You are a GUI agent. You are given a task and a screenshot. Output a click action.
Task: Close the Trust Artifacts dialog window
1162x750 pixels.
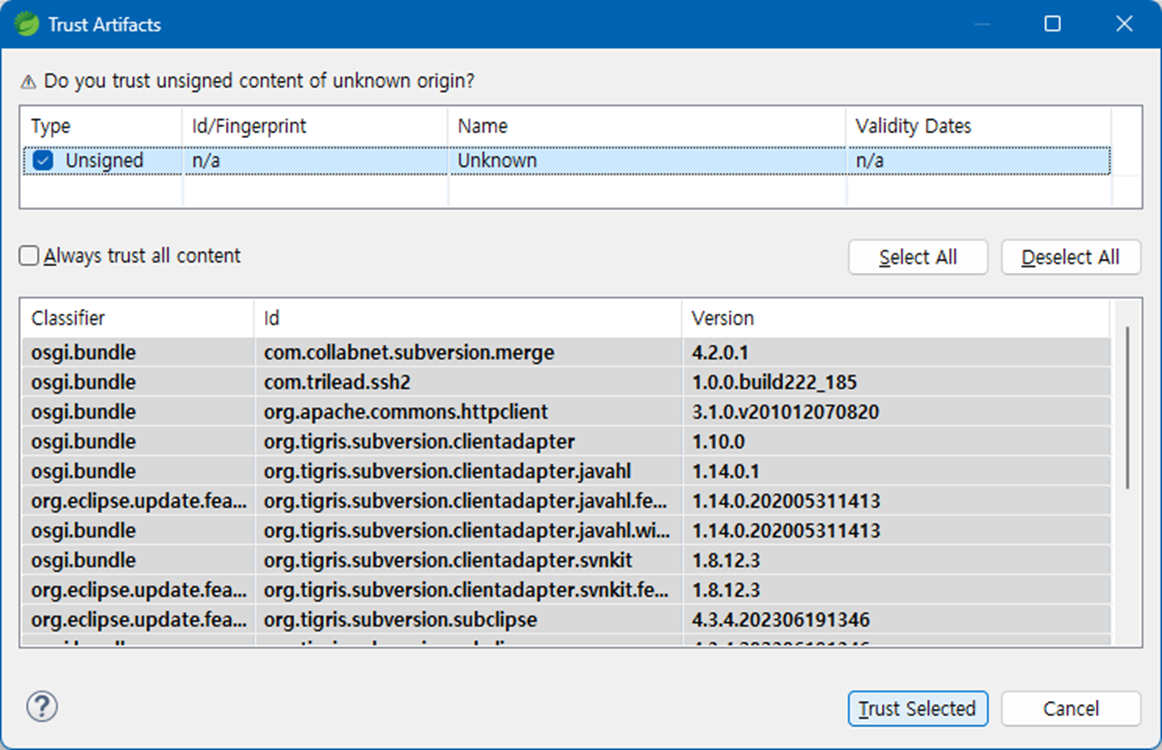click(x=1124, y=24)
